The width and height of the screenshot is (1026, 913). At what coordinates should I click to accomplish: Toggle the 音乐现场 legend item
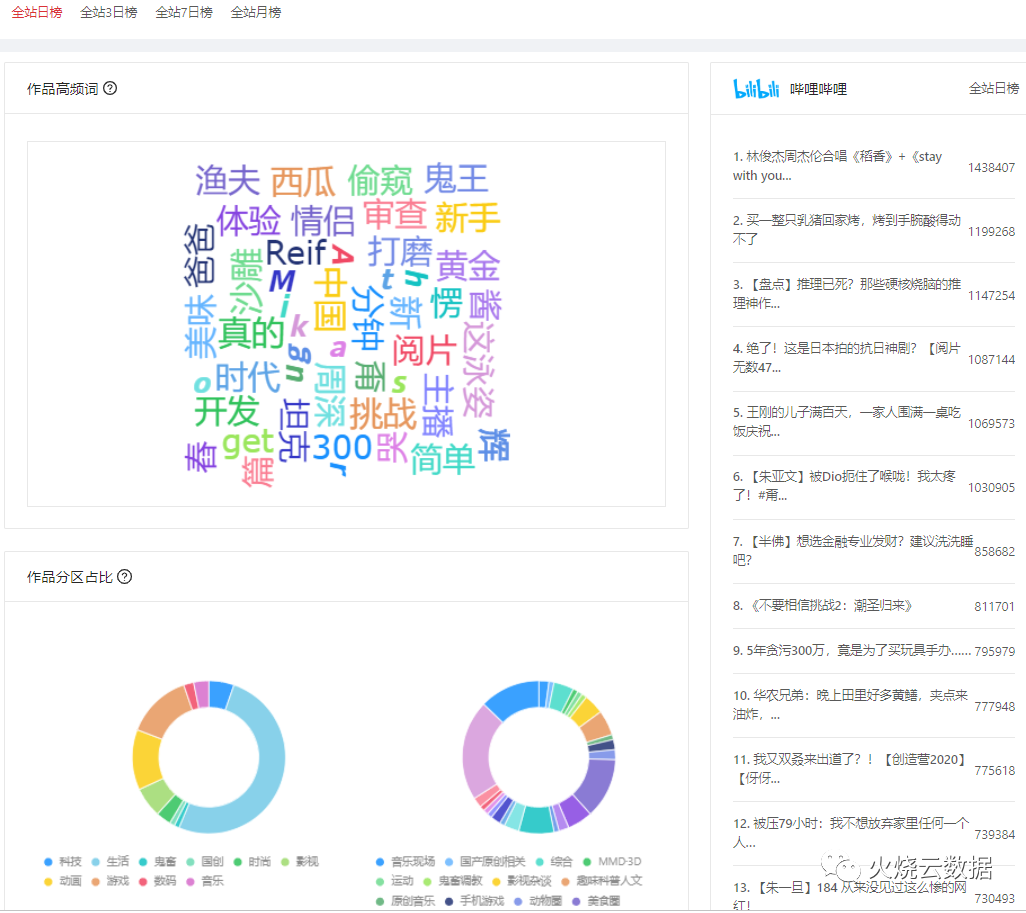(x=405, y=861)
